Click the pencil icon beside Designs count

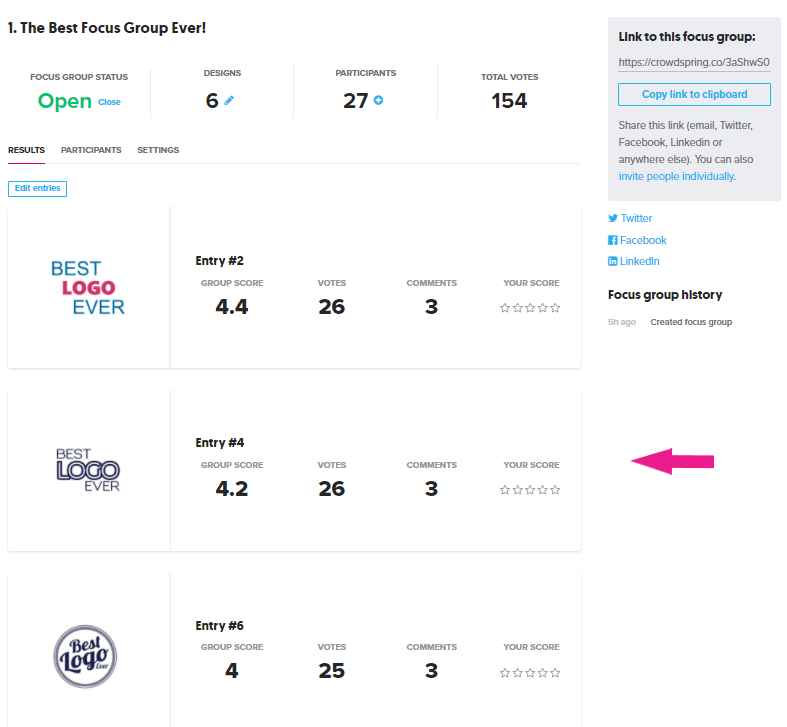tap(229, 101)
